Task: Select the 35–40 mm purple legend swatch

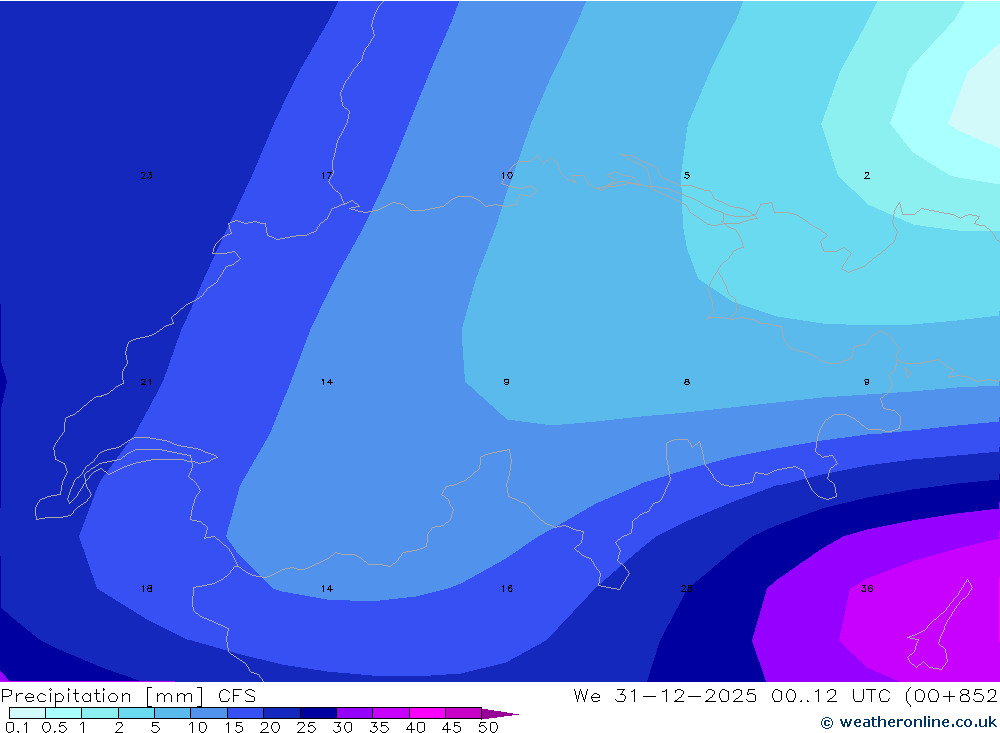Action: [390, 713]
